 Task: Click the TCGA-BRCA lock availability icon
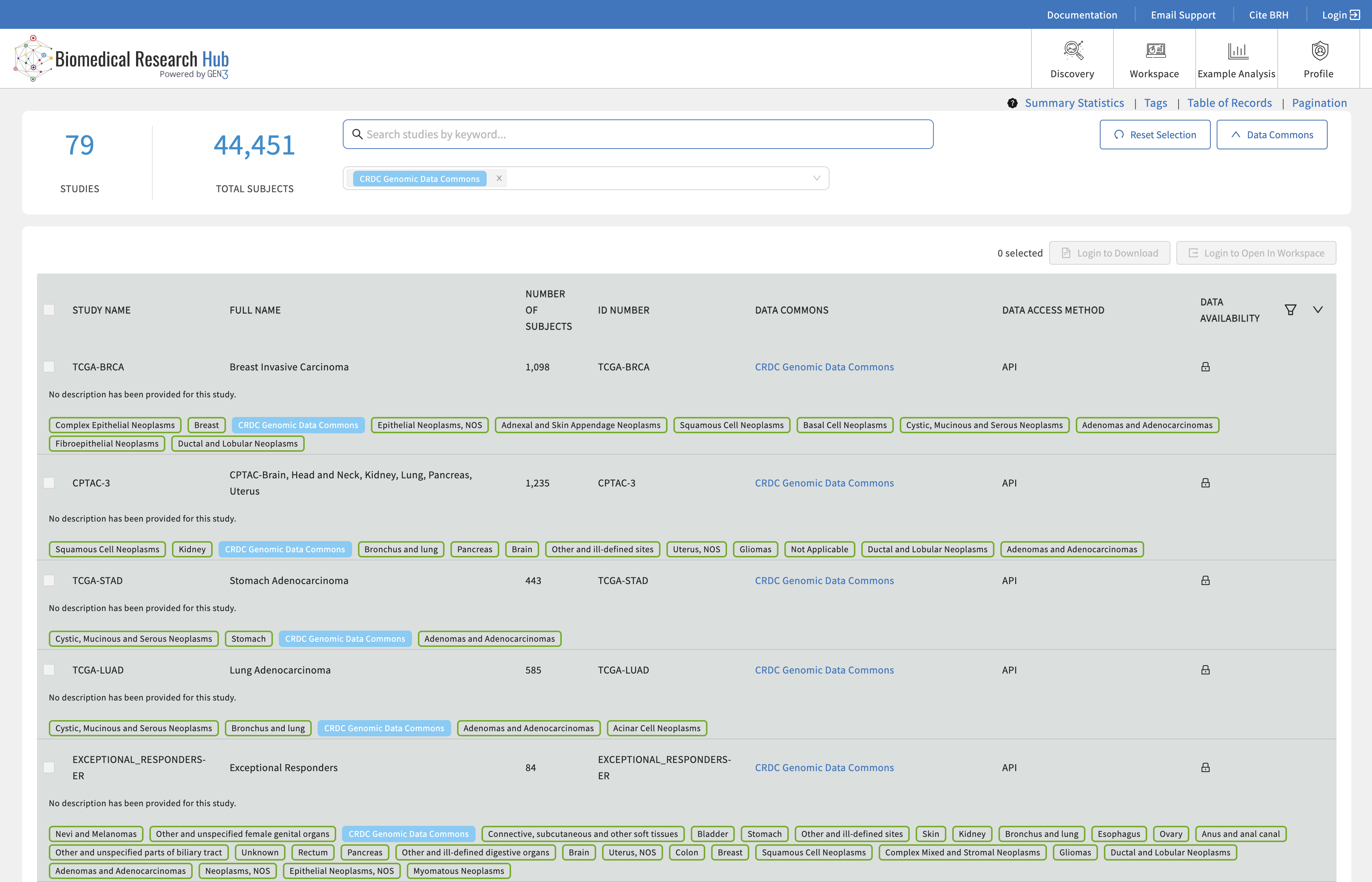point(1205,367)
